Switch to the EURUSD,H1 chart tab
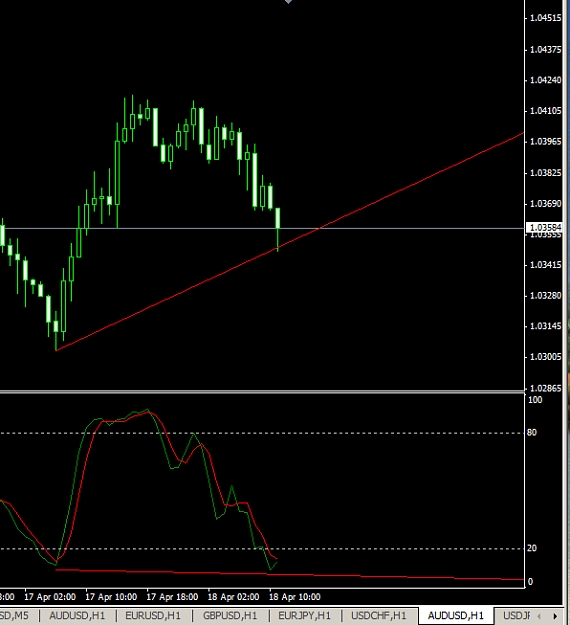The height and width of the screenshot is (625, 570). [x=153, y=615]
